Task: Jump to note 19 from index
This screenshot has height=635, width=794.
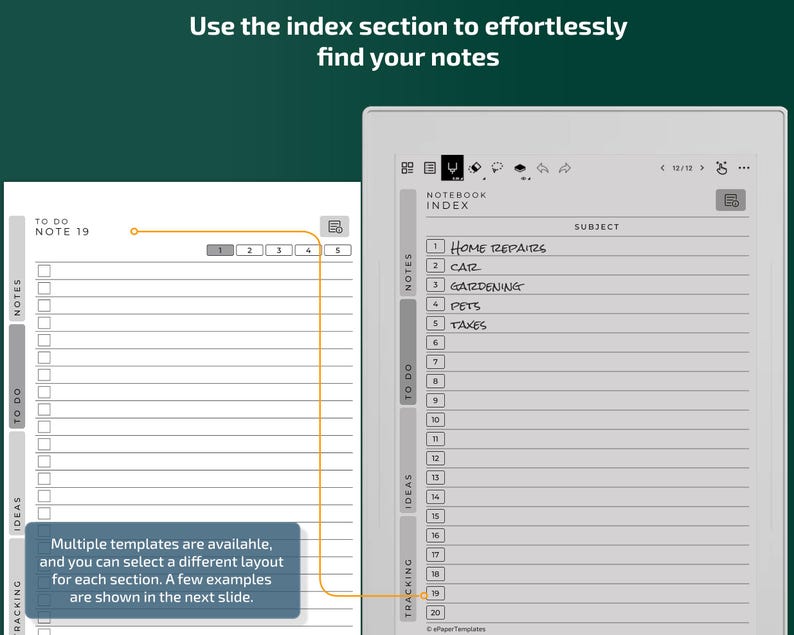Action: 435,593
